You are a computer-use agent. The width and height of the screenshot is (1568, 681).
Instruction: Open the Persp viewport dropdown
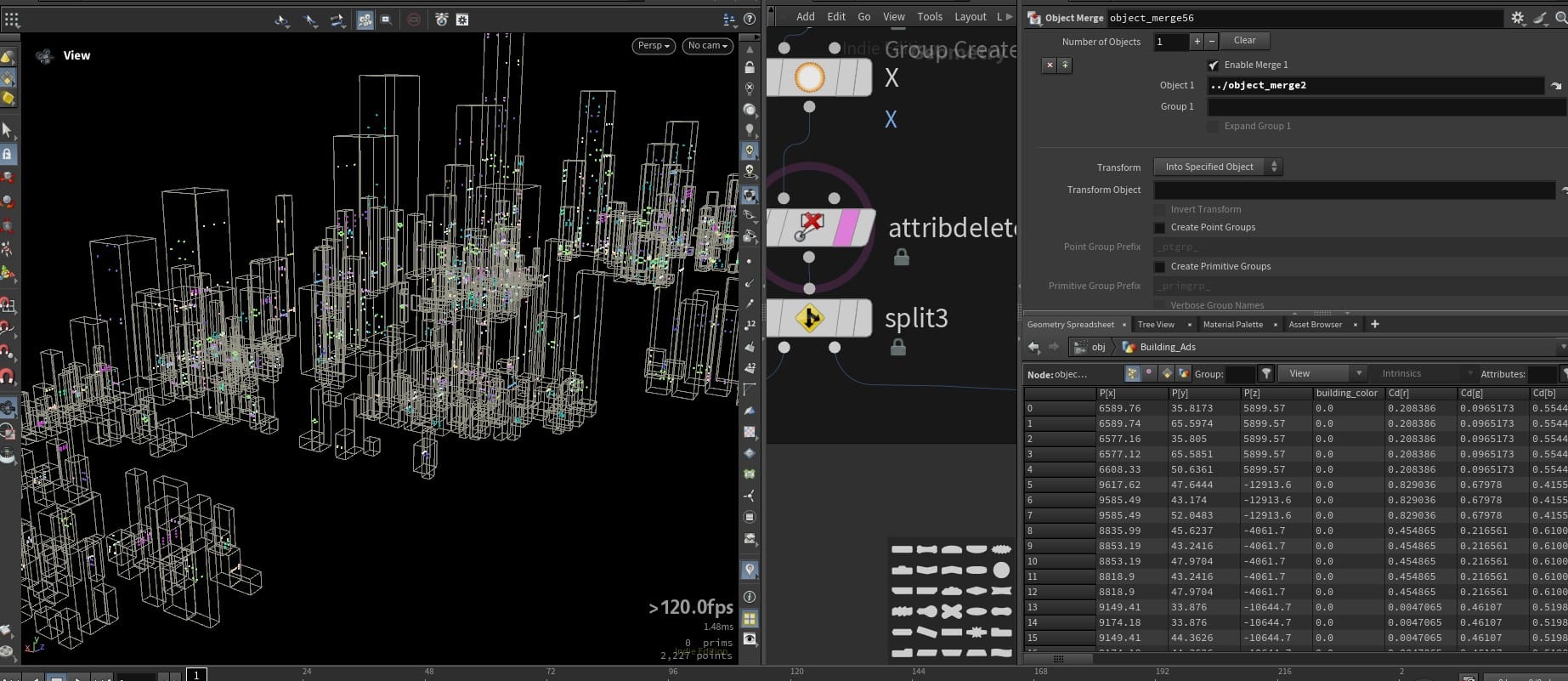pyautogui.click(x=654, y=46)
